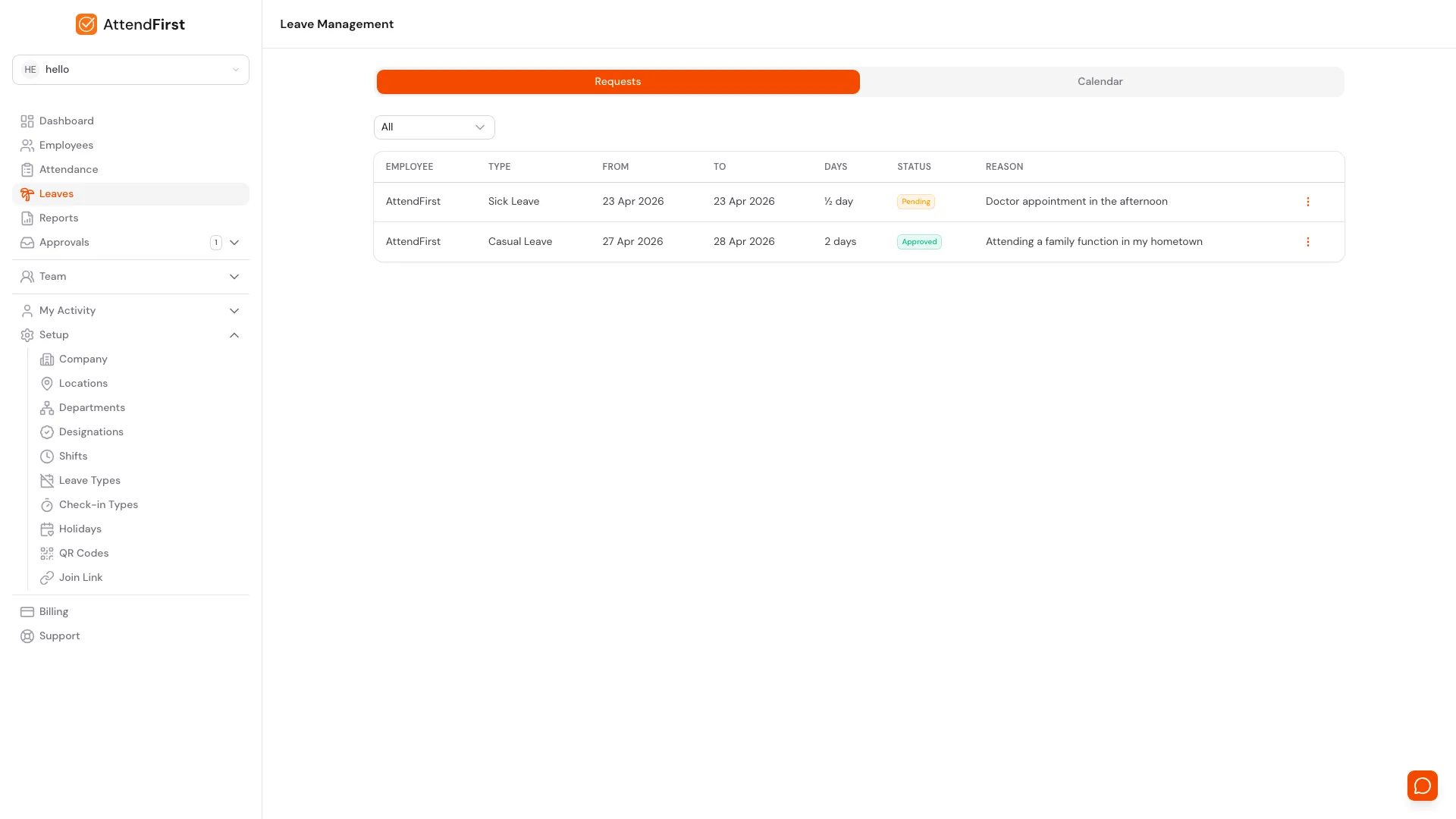Open the Attendance menu item

pos(130,170)
